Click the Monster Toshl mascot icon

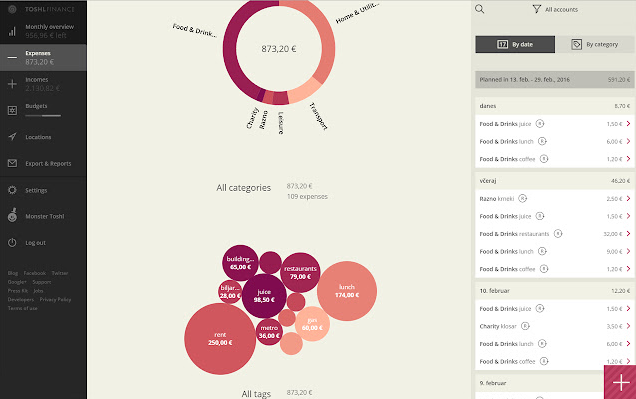click(x=12, y=215)
